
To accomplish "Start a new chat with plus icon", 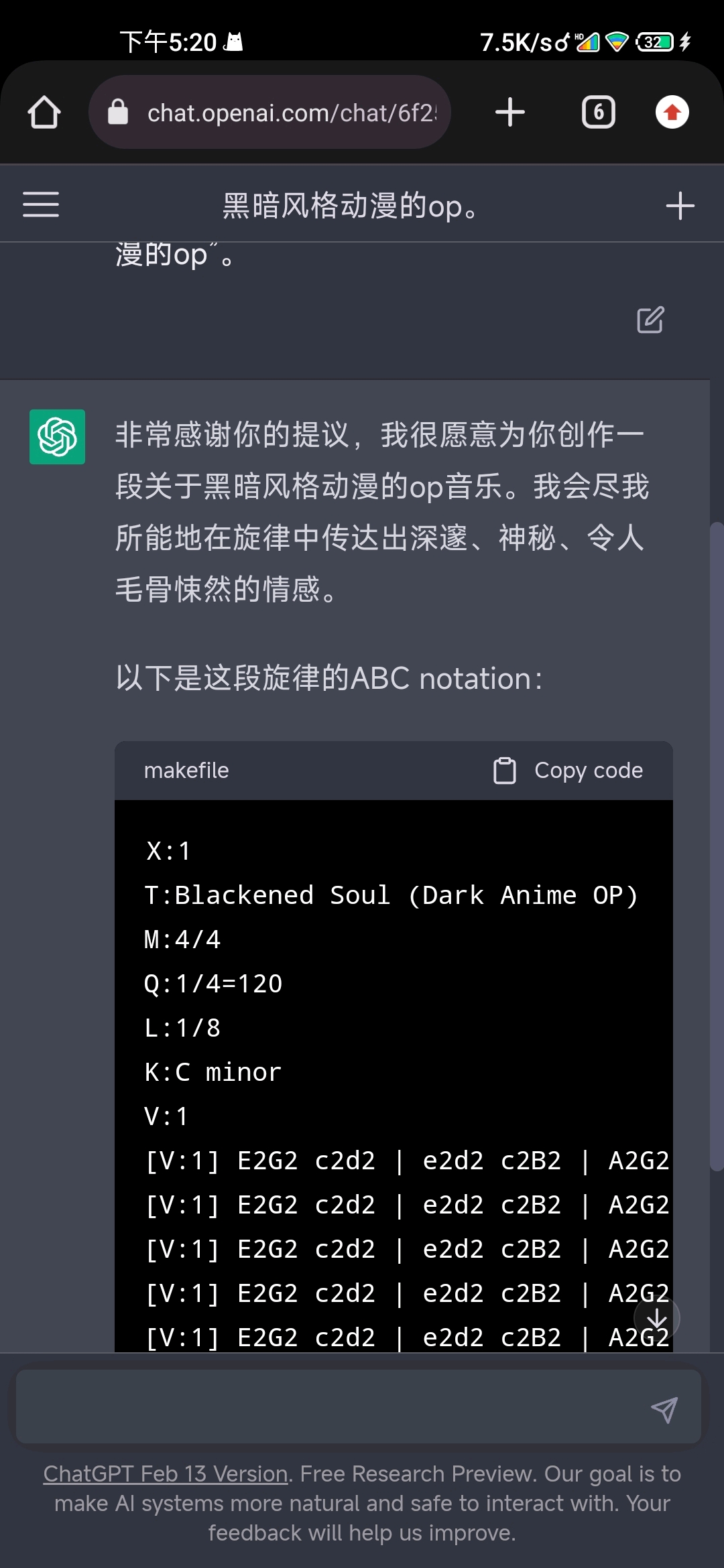I will (680, 206).
